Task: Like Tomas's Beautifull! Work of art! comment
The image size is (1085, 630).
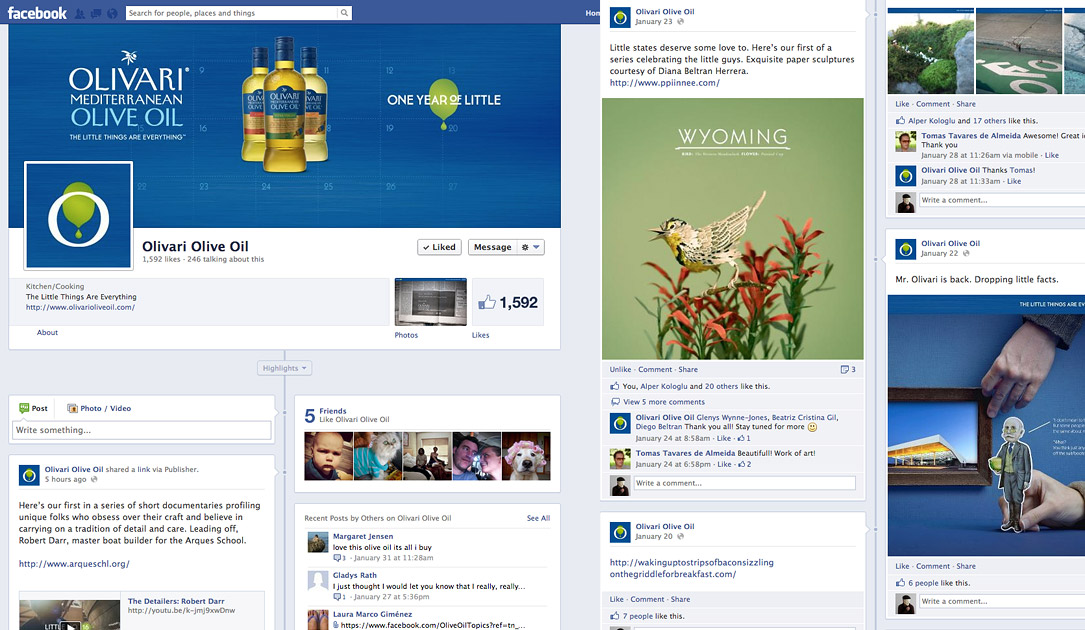Action: tap(724, 465)
